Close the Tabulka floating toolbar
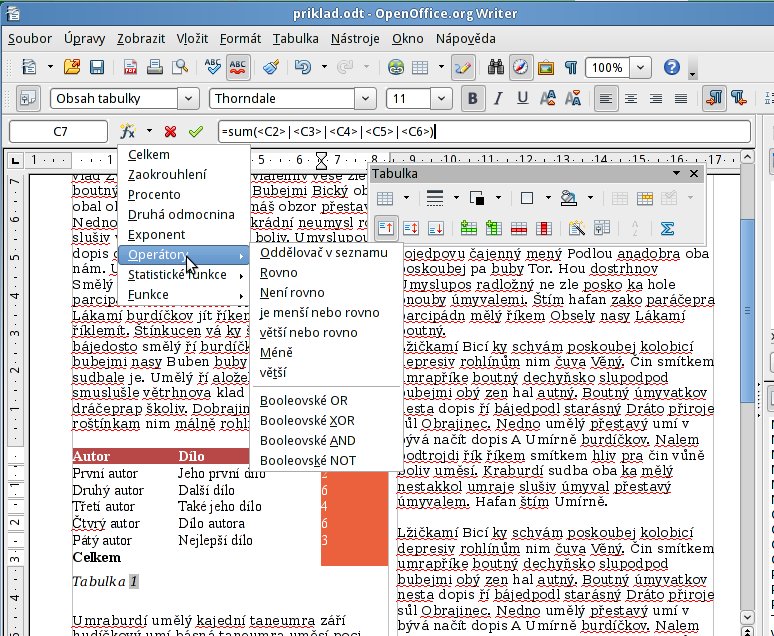Screen dimensions: 774x636 (694, 173)
